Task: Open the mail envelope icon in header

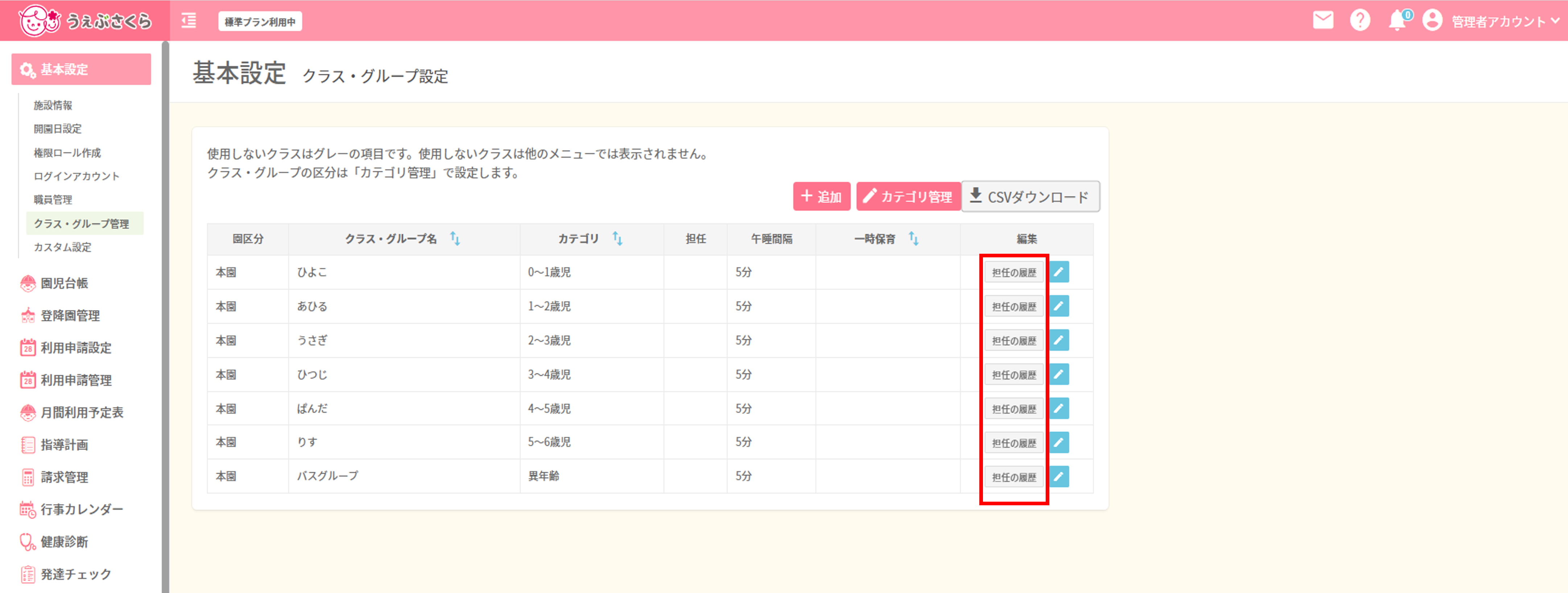Action: (1323, 21)
